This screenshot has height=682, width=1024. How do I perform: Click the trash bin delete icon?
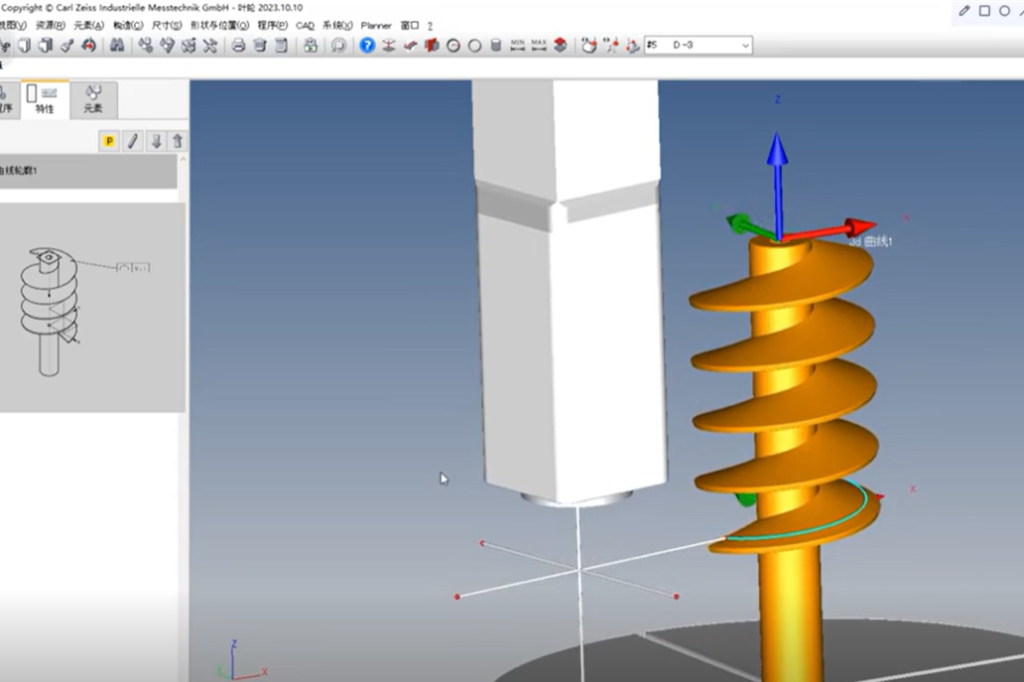260,45
